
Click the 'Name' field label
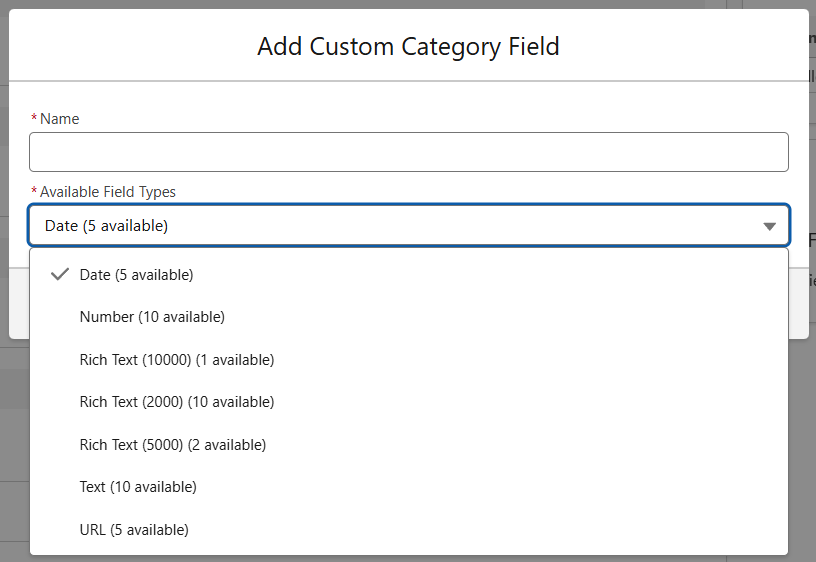click(x=59, y=119)
